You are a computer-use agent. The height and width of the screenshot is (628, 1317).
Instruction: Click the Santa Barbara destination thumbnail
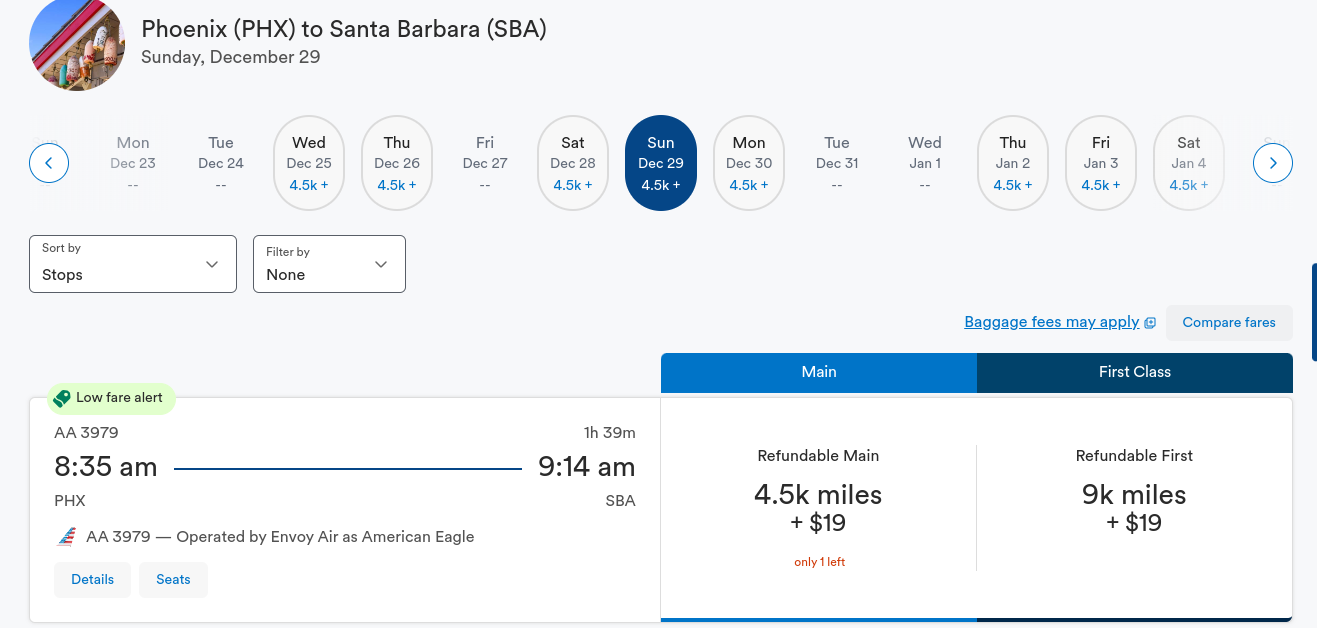pyautogui.click(x=77, y=44)
